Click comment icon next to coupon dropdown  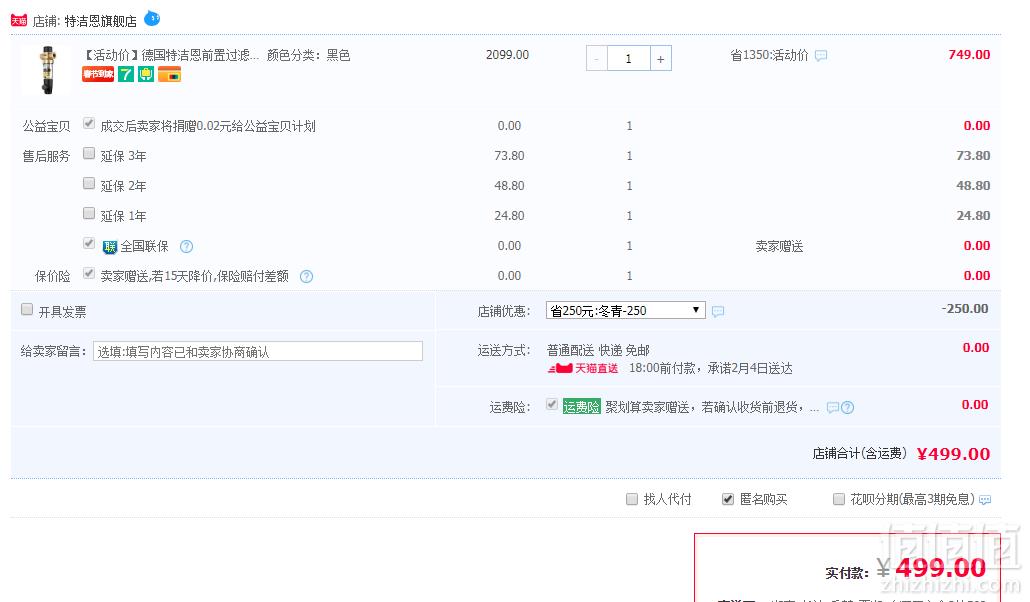tap(718, 312)
